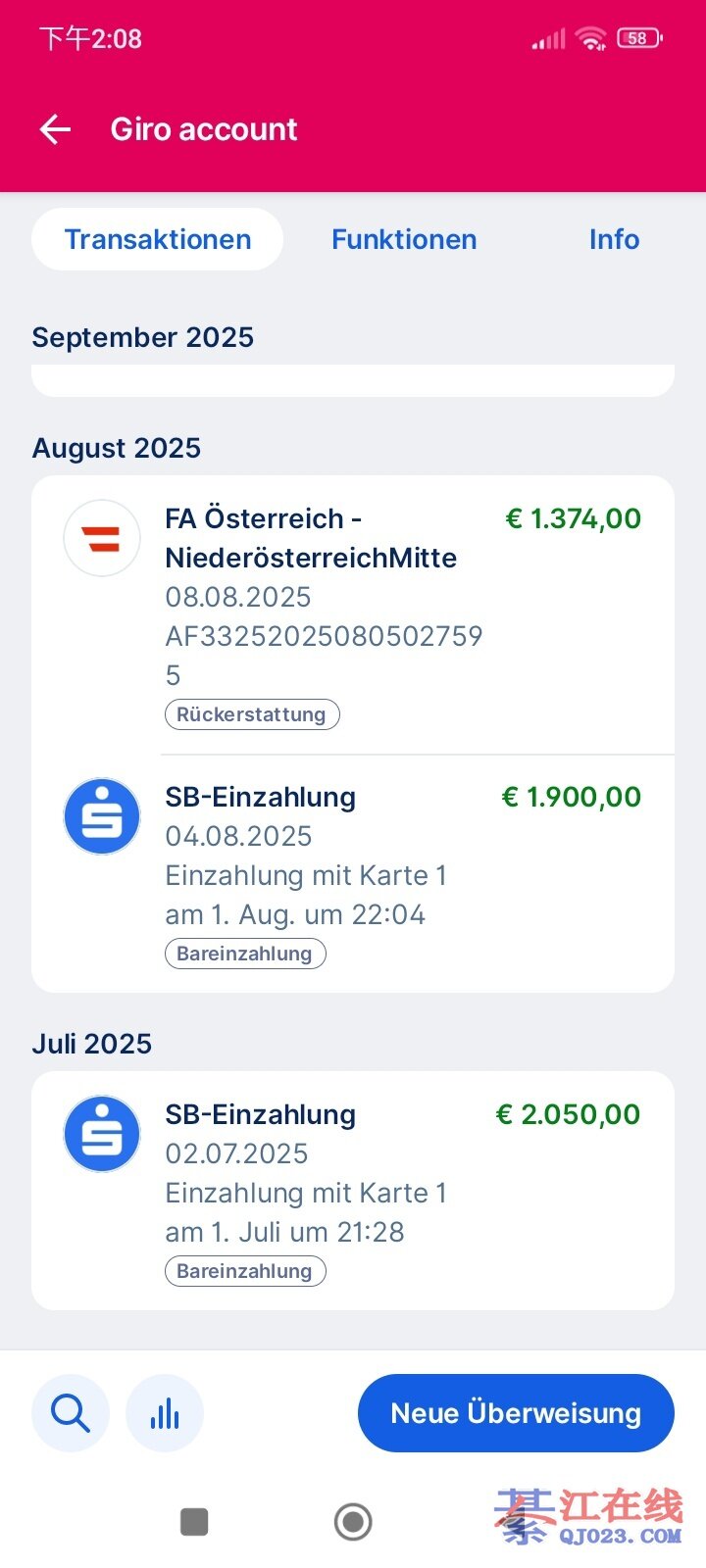Image resolution: width=706 pixels, height=1568 pixels.
Task: Open the search magnifier icon
Action: (71, 1413)
